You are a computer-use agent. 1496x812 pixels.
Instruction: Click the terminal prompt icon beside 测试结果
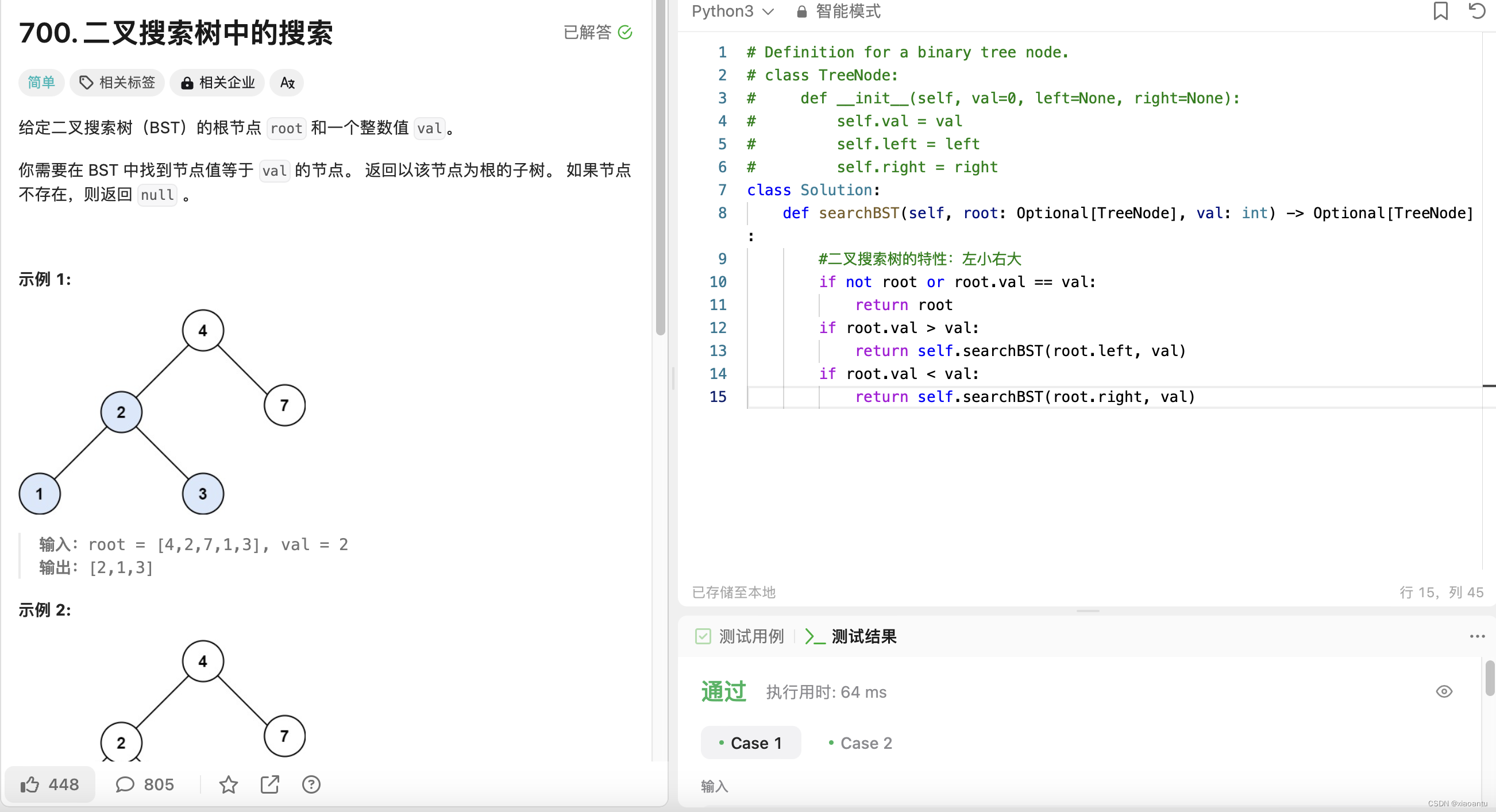point(815,636)
